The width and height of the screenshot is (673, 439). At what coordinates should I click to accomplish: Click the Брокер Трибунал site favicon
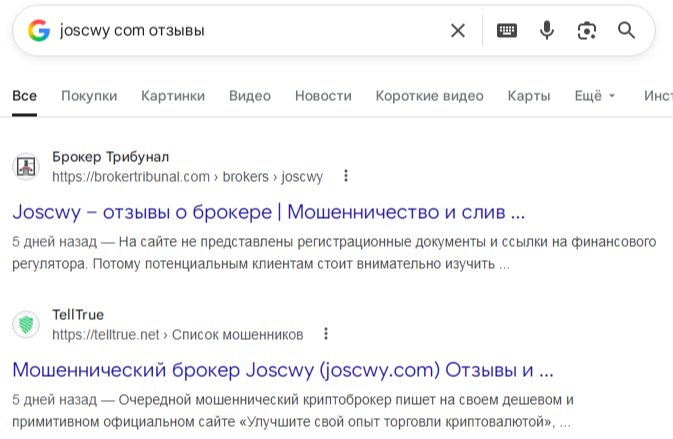(27, 167)
